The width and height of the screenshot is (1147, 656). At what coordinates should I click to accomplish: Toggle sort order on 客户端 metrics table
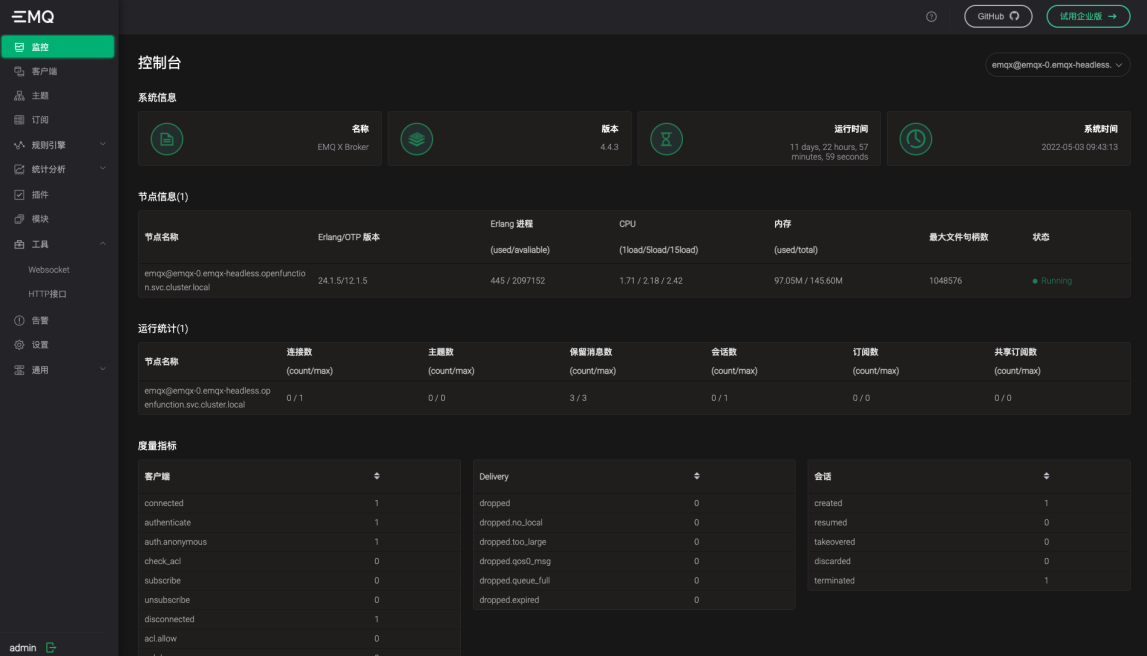(x=378, y=476)
